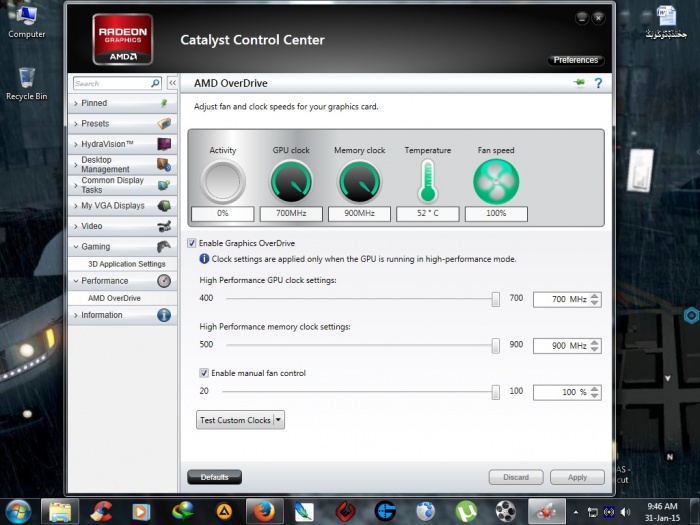Screen dimensions: 700x525
Task: Click the Video camera icon in sidebar
Action: click(x=164, y=226)
